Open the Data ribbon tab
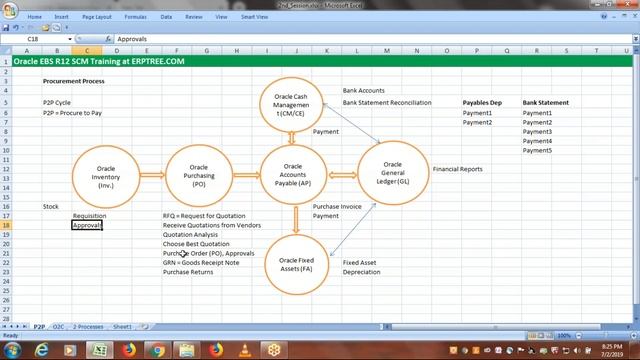Image resolution: width=640 pixels, height=360 pixels. [166, 17]
